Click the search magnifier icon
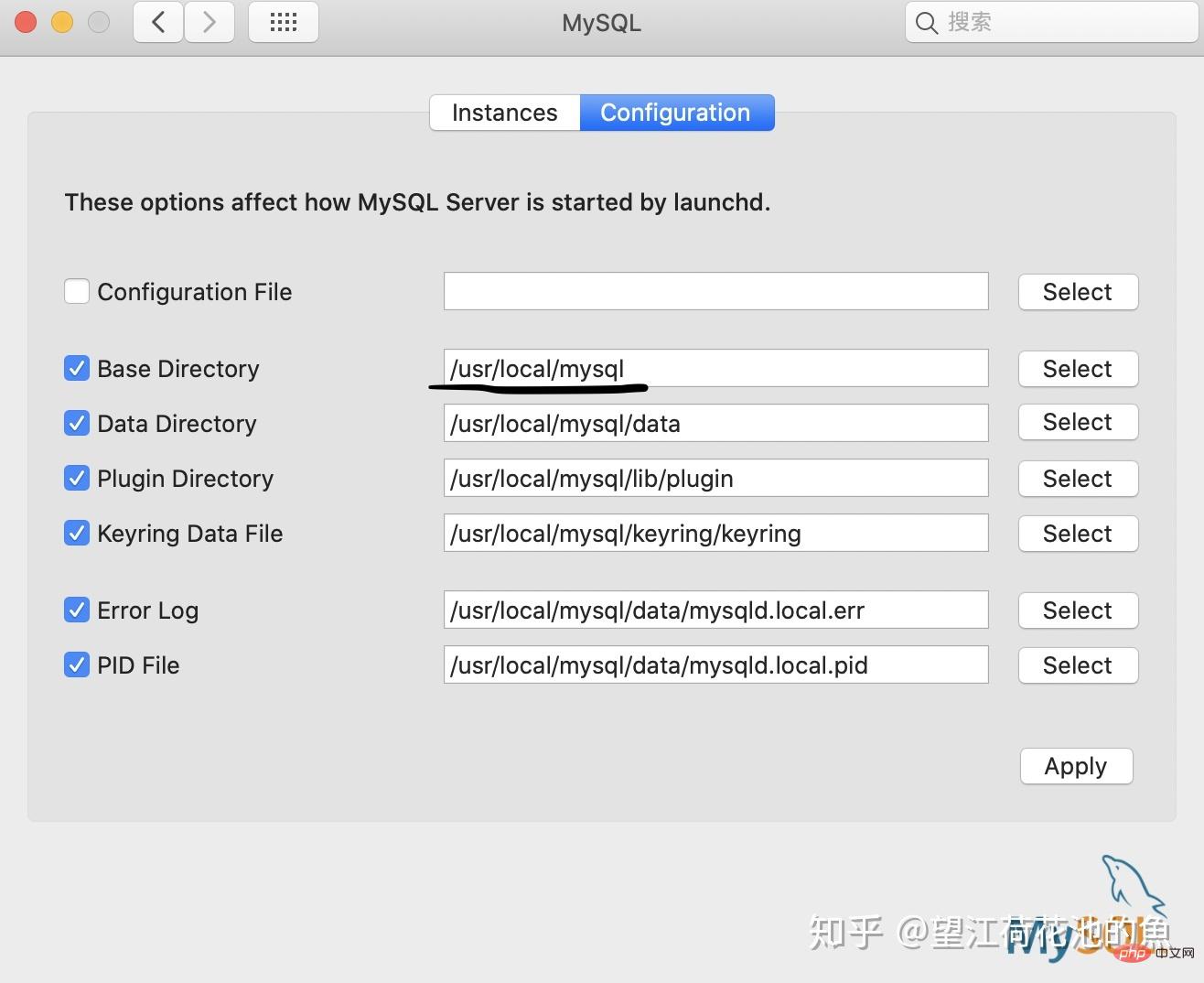This screenshot has width=1204, height=983. point(927,23)
